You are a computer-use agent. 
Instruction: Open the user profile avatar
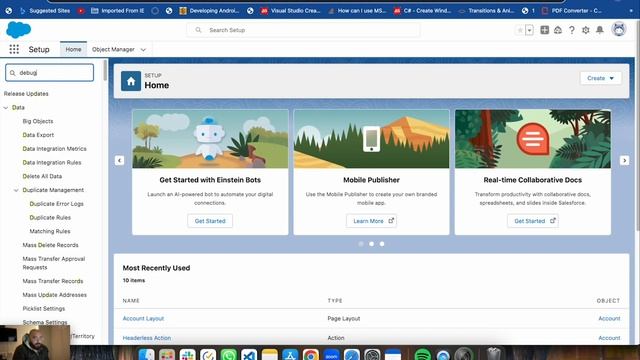click(619, 29)
